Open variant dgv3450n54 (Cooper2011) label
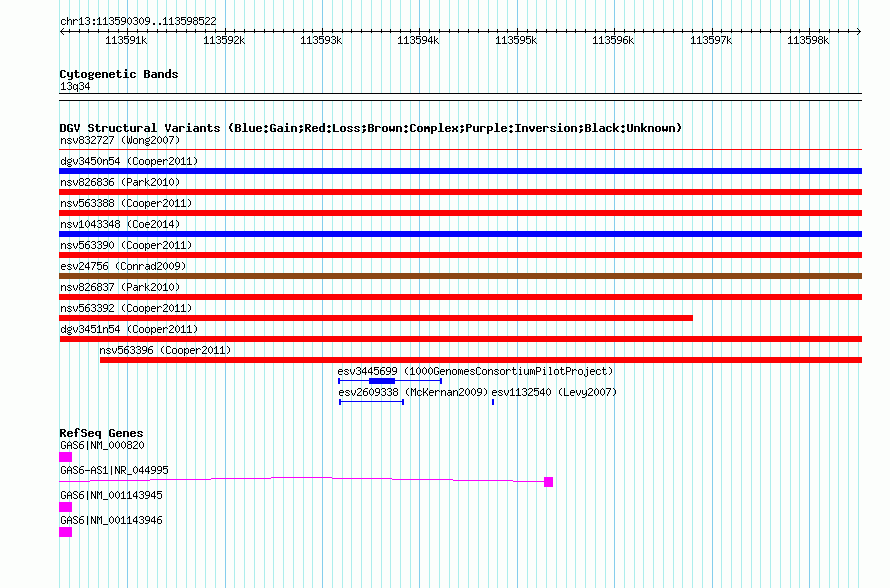The width and height of the screenshot is (890, 588). [x=129, y=161]
